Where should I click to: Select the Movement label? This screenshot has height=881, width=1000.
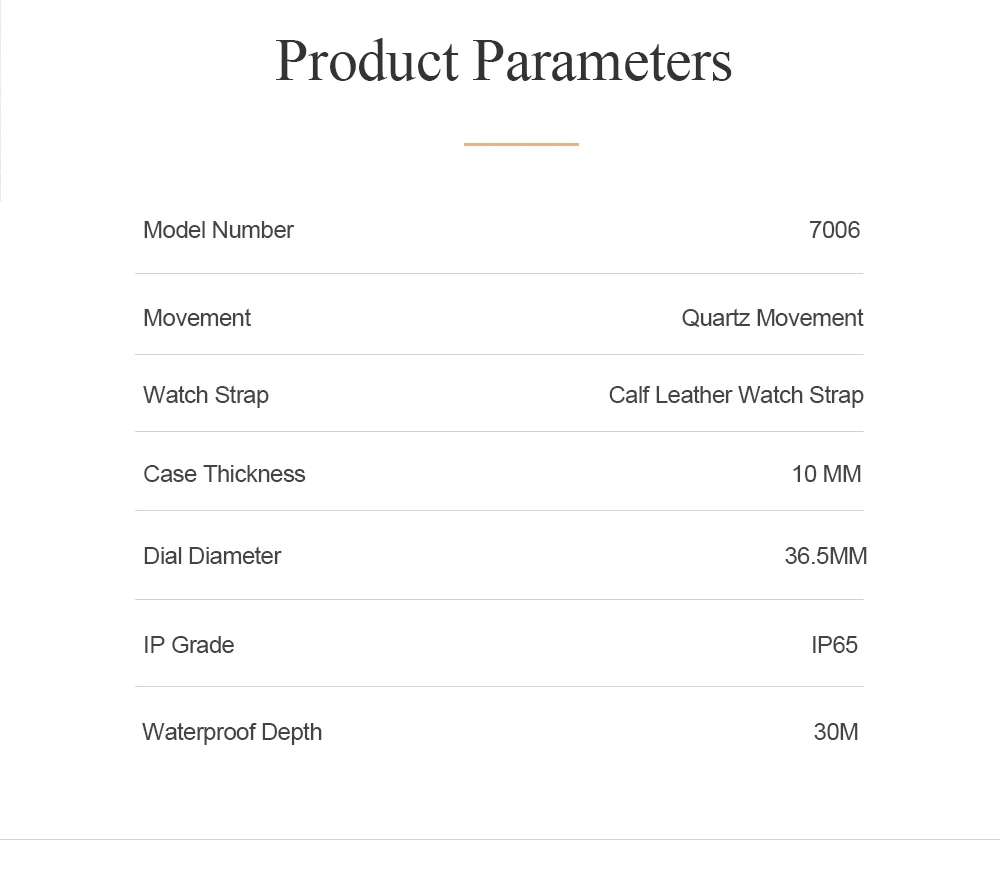coord(197,318)
